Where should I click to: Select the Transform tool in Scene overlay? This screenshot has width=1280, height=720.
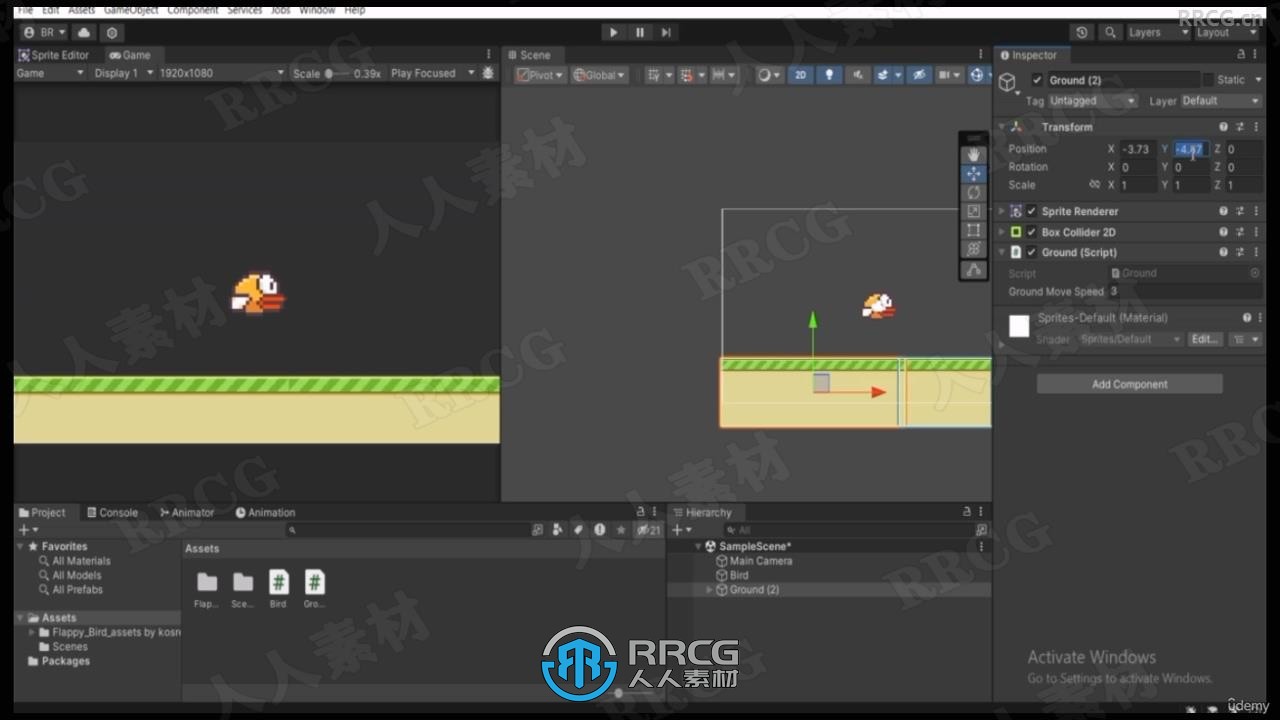pos(974,249)
